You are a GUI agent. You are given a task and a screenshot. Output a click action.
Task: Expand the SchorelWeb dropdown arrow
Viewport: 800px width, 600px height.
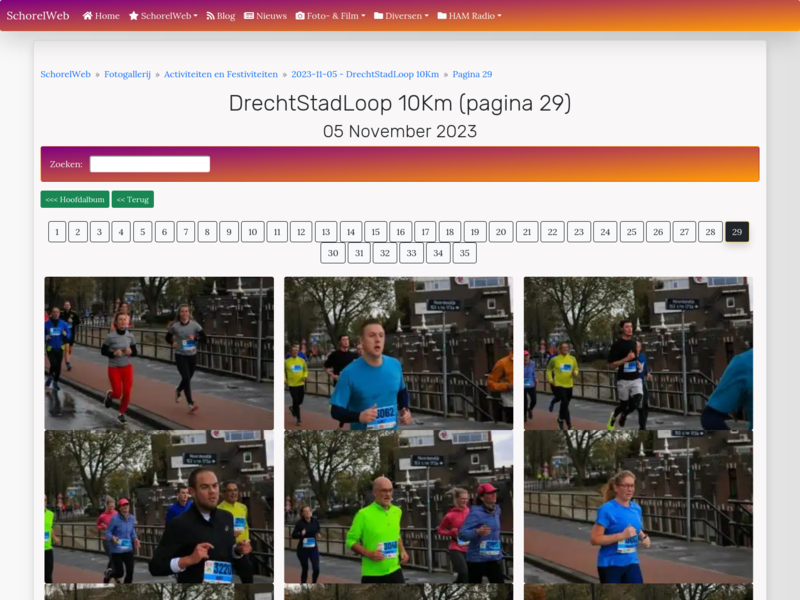[x=195, y=16]
